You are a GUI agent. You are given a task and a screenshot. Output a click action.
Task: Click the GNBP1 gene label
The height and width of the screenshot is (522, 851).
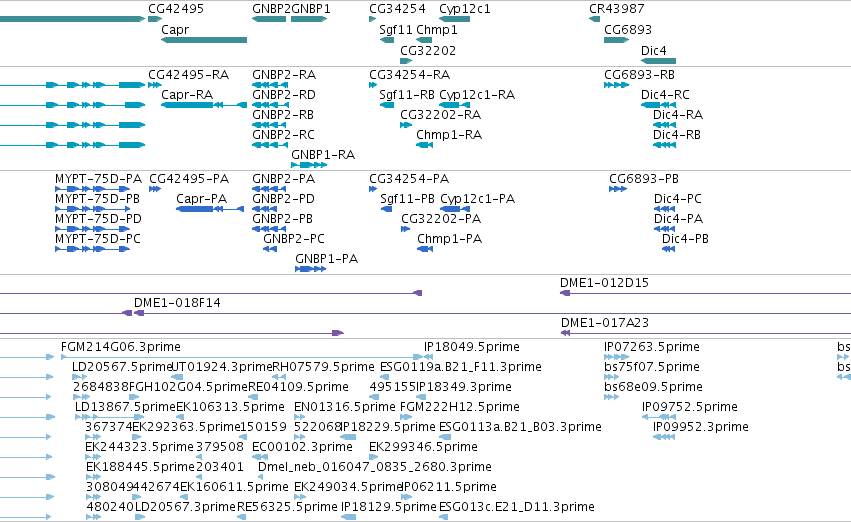tap(311, 9)
